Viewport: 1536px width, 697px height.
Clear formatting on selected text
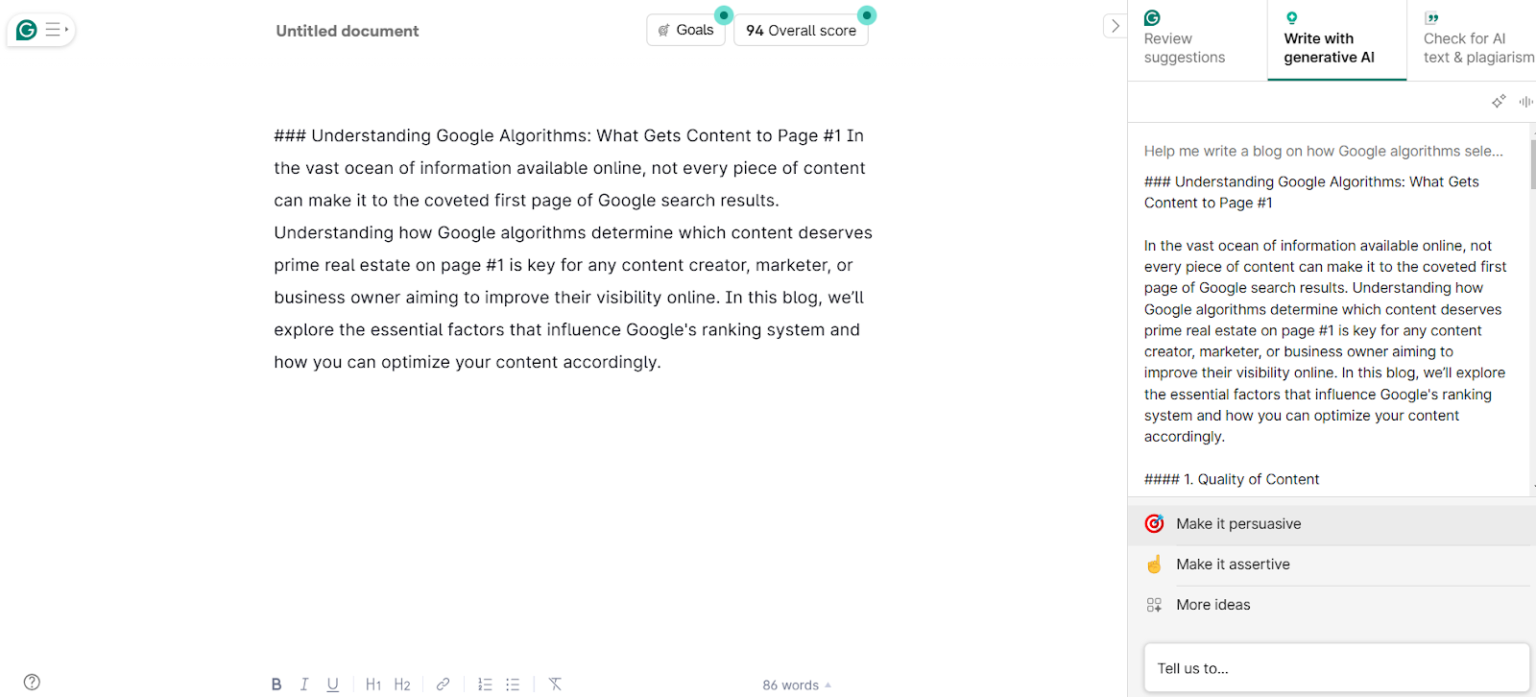click(555, 684)
